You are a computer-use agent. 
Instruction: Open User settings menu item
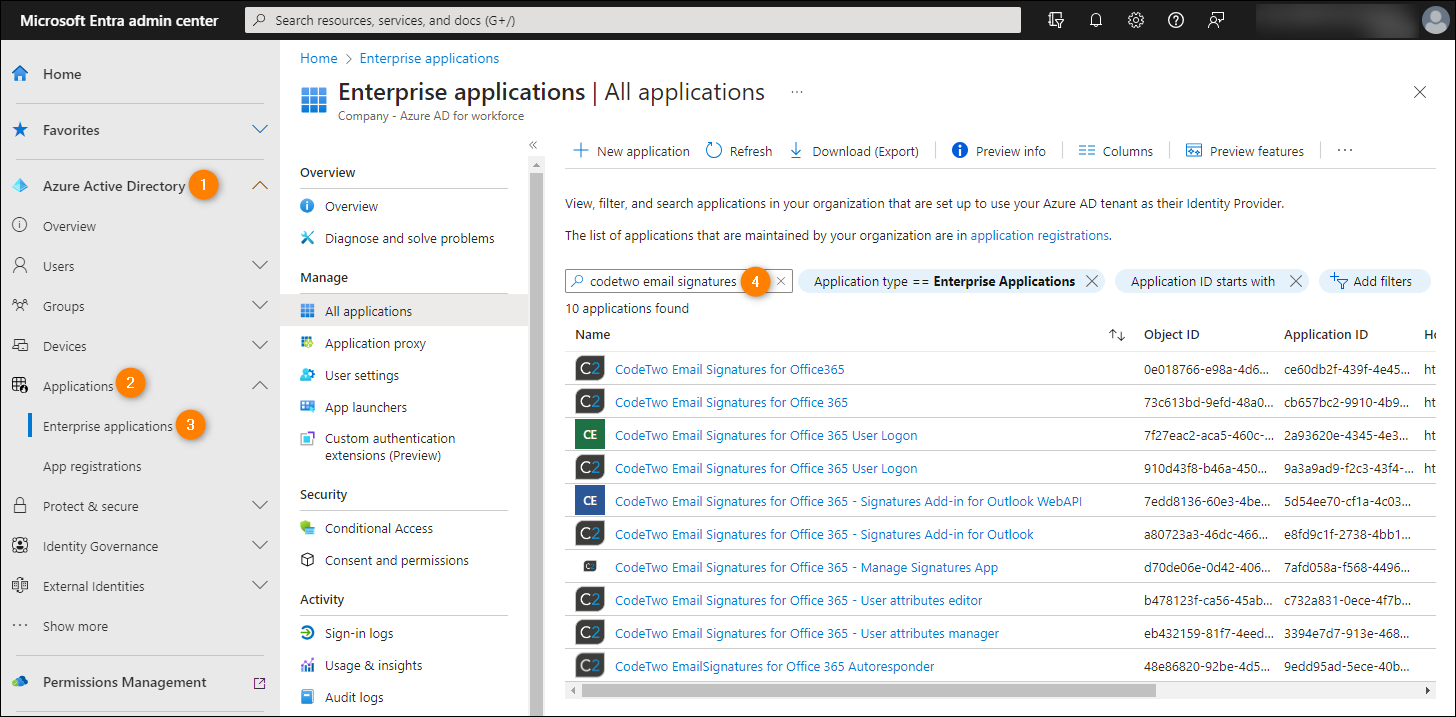[x=361, y=375]
